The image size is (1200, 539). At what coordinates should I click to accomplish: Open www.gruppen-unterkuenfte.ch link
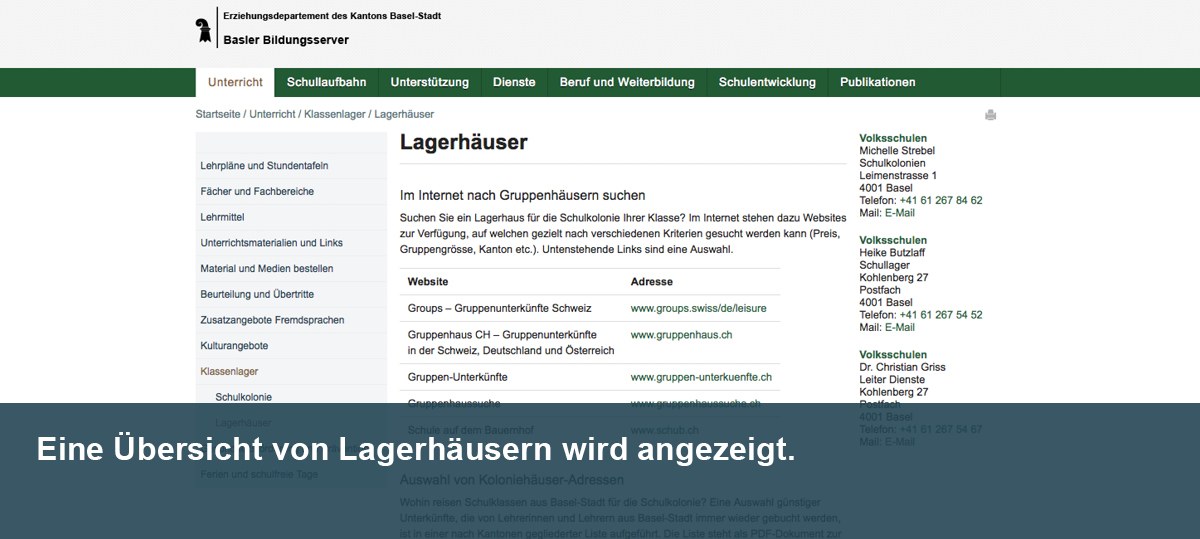[701, 377]
